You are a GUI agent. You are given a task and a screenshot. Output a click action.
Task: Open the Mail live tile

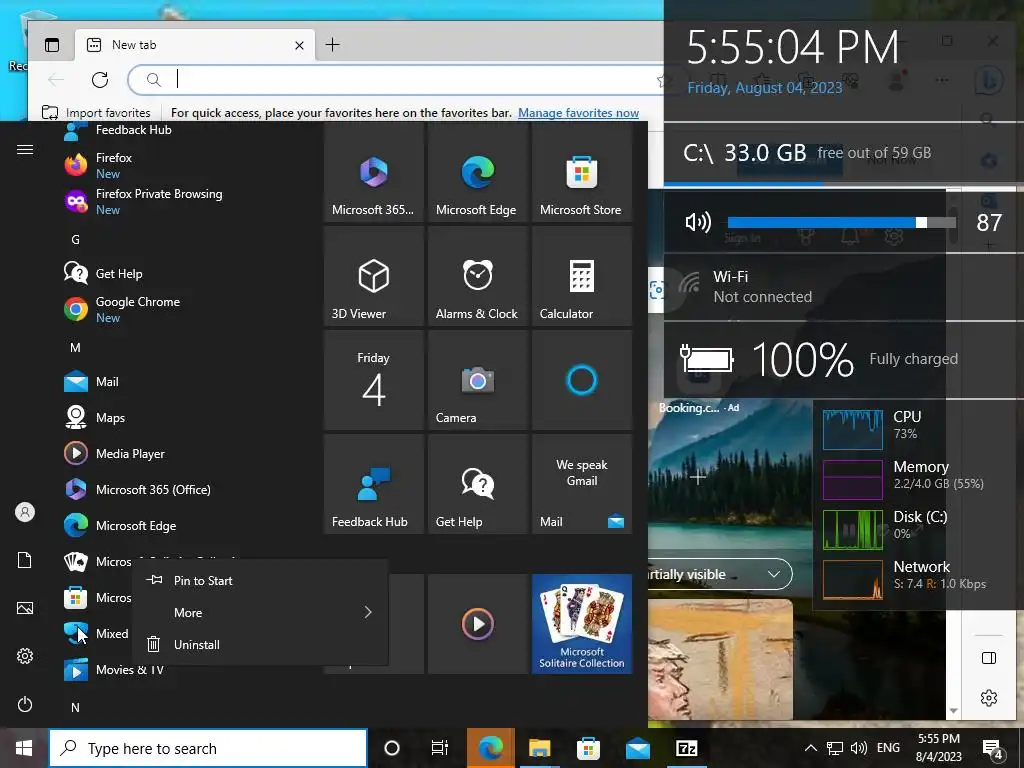[582, 484]
